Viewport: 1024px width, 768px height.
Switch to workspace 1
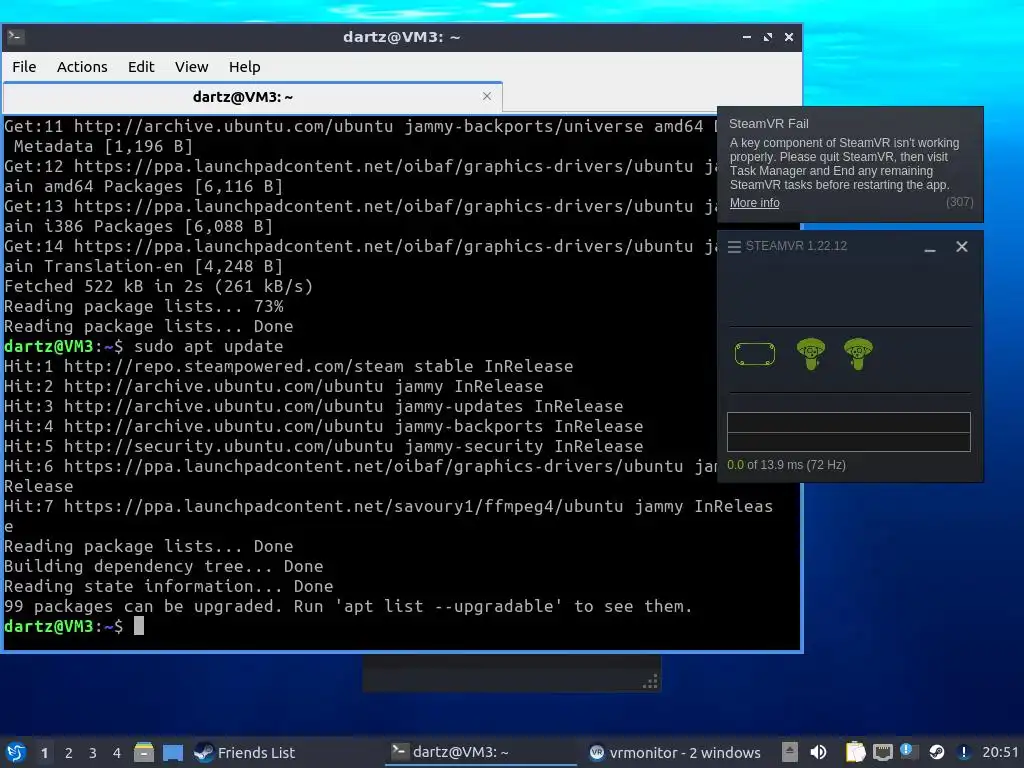click(x=44, y=753)
